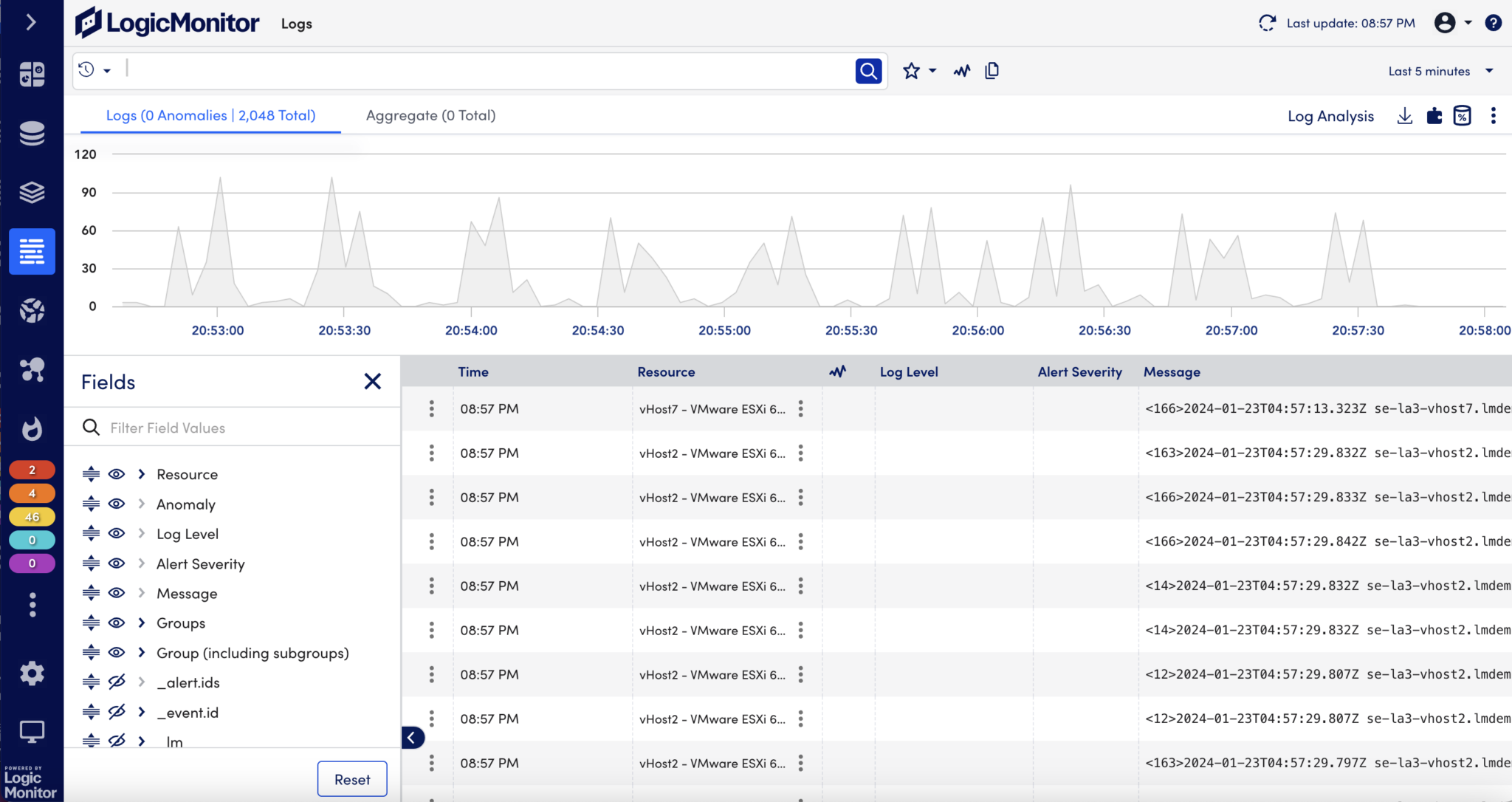Hide the Resource field with eye toggle
The image size is (1512, 802).
(117, 474)
